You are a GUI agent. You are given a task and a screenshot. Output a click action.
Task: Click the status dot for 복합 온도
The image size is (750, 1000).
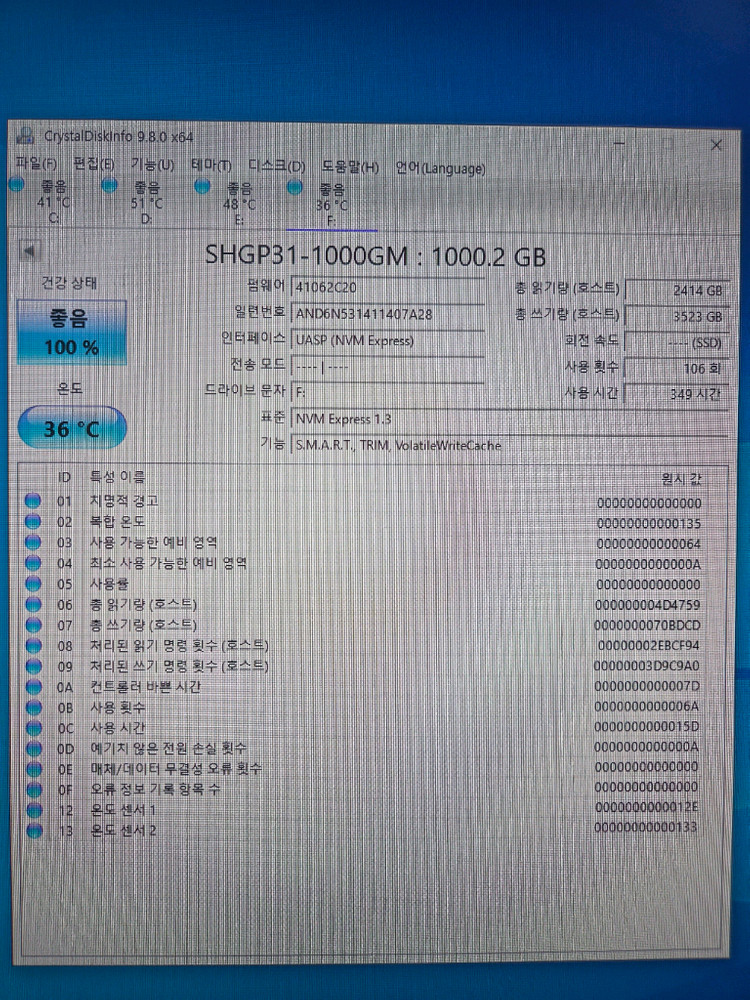(x=33, y=522)
